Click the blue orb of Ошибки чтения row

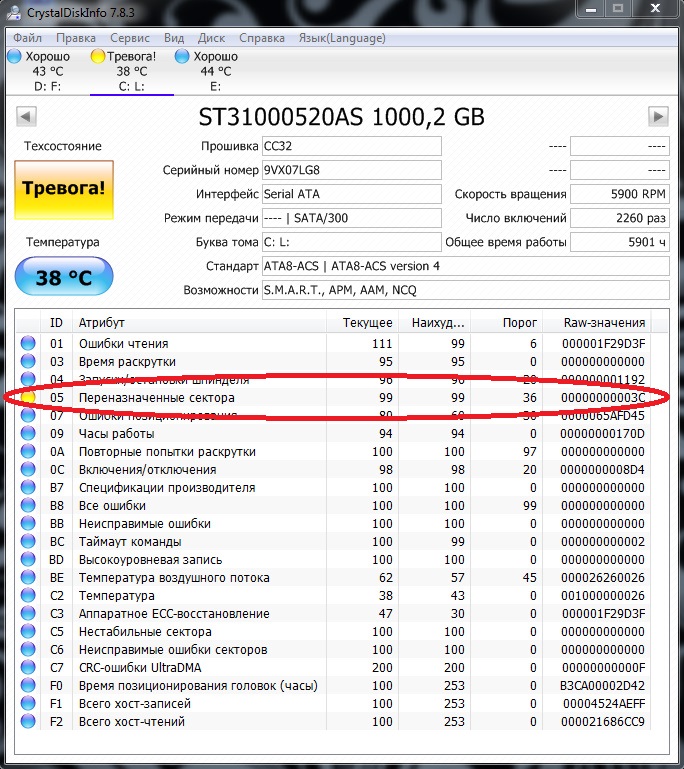(28, 343)
